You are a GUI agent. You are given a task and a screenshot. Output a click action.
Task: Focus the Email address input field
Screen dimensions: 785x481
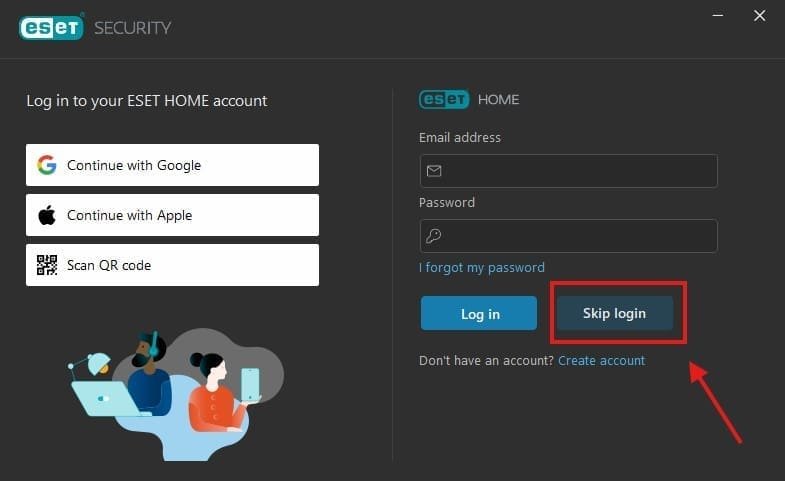pyautogui.click(x=568, y=171)
